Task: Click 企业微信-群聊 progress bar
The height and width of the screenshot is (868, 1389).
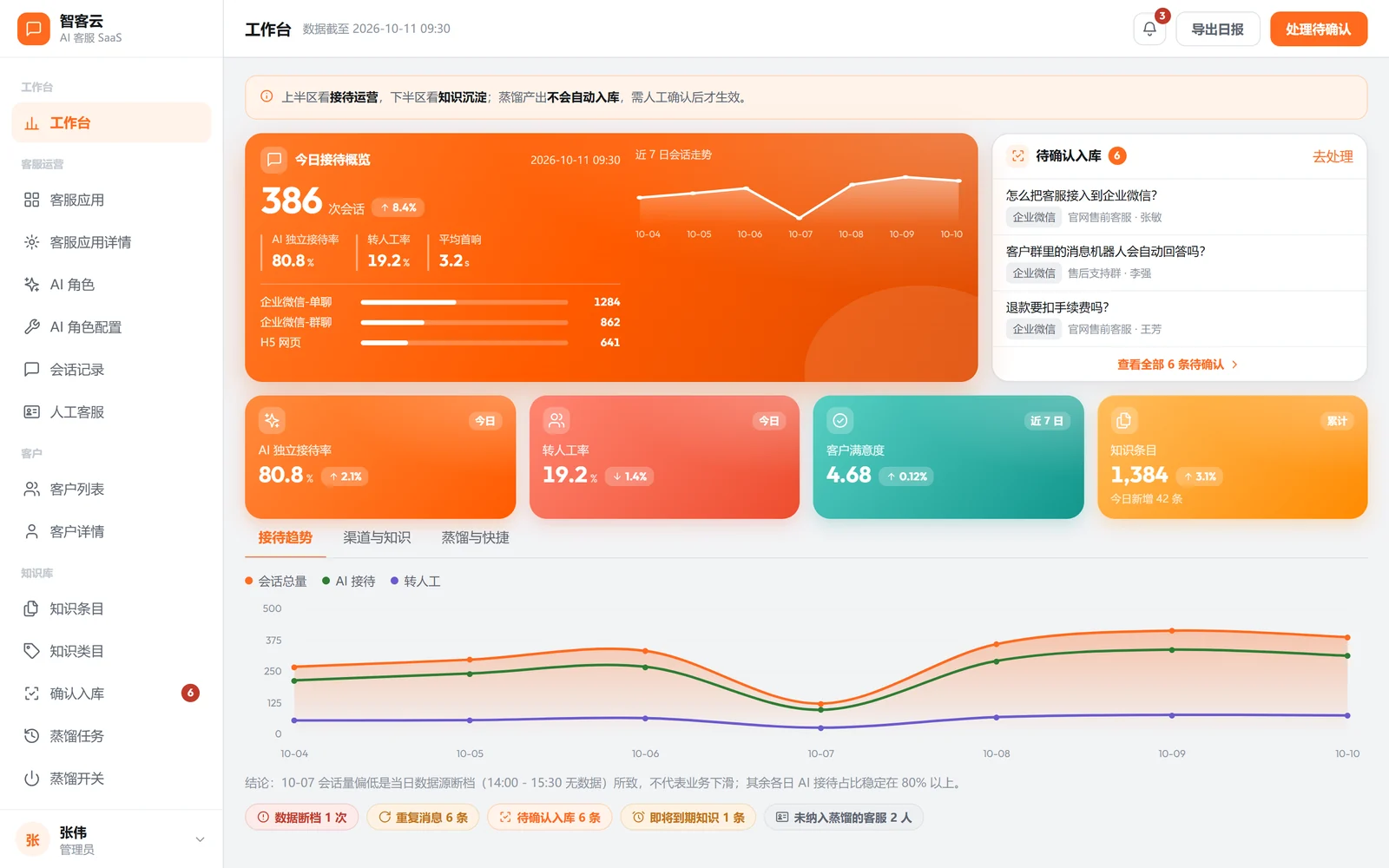Action: click(464, 322)
